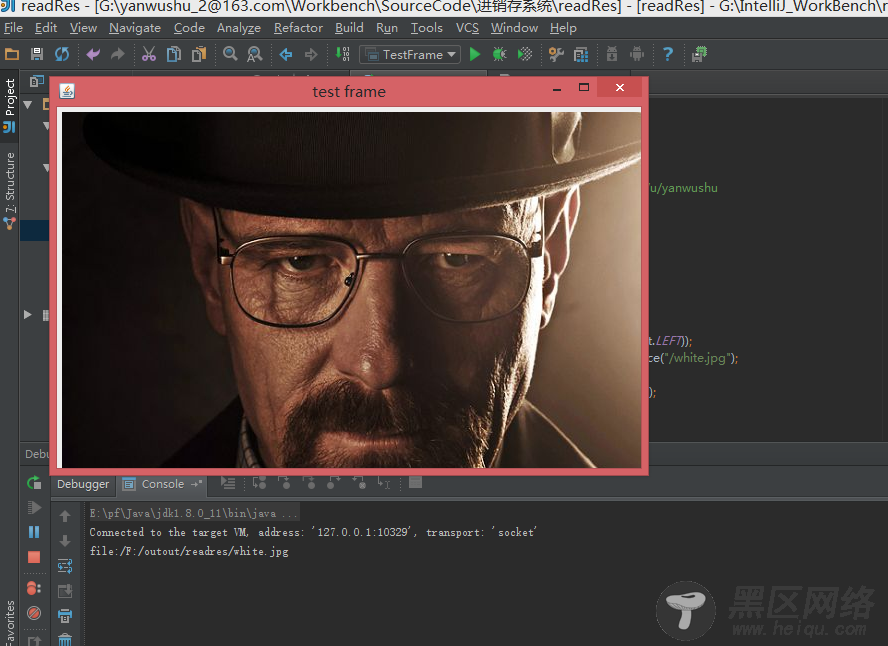The image size is (888, 646).
Task: Click Show Execution Point icon
Action: click(228, 483)
